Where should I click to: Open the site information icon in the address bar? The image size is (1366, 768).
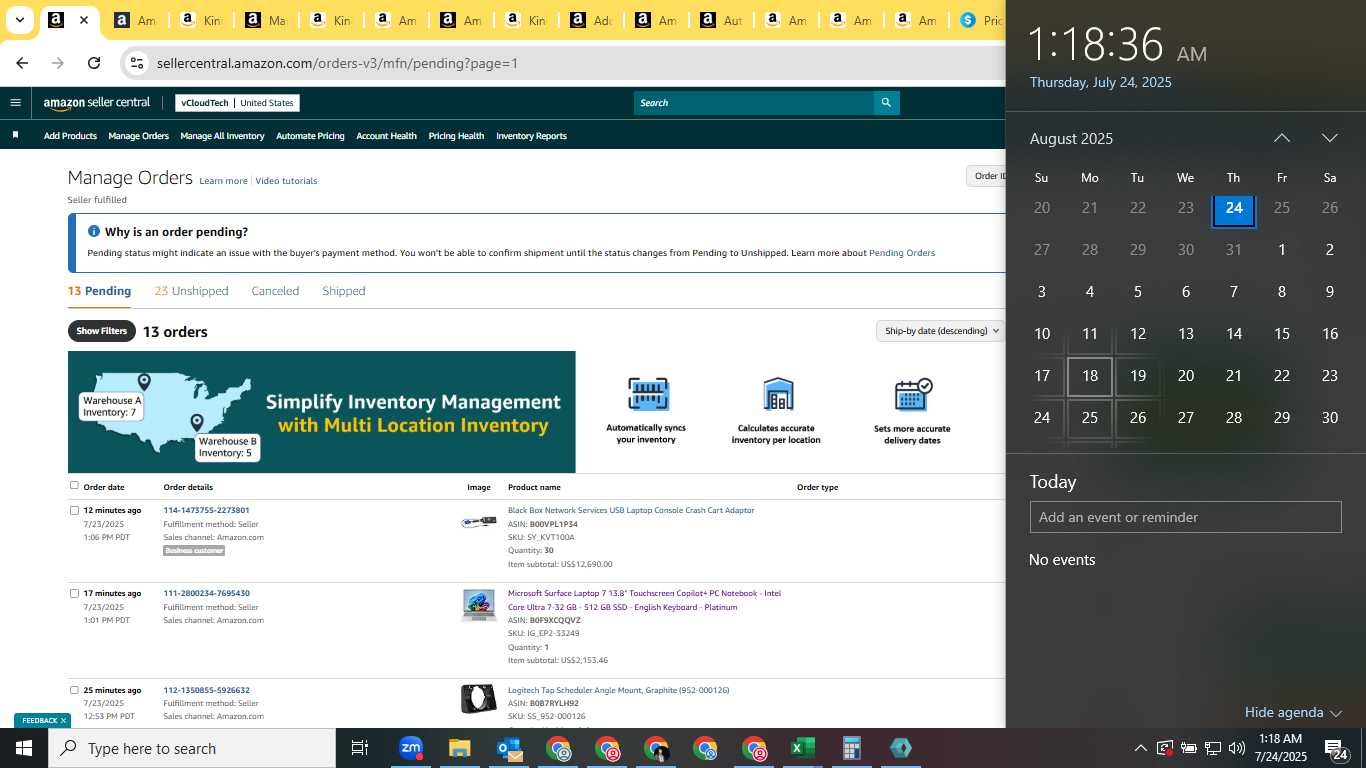click(138, 63)
